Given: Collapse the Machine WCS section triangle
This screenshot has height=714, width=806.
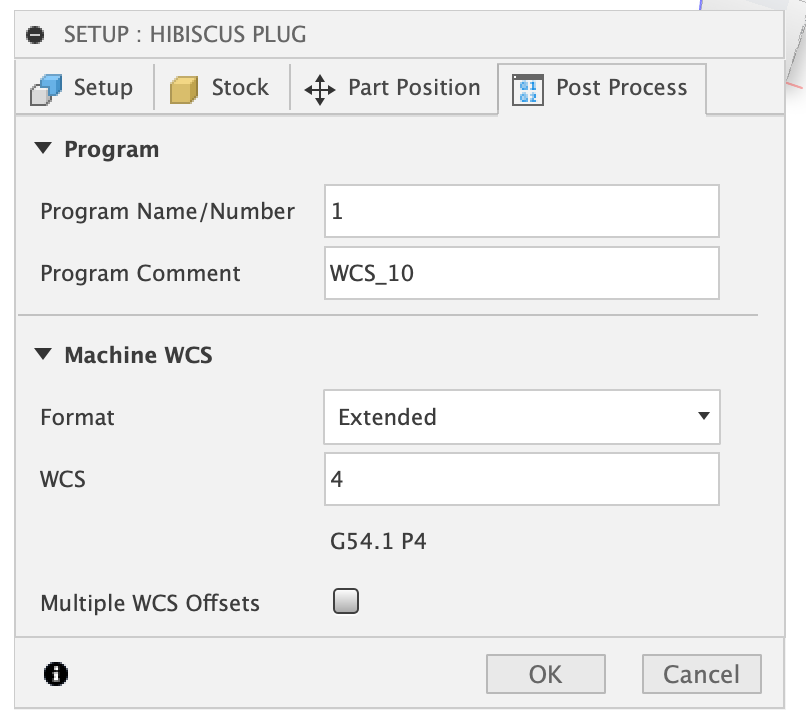Looking at the screenshot, I should (42, 355).
